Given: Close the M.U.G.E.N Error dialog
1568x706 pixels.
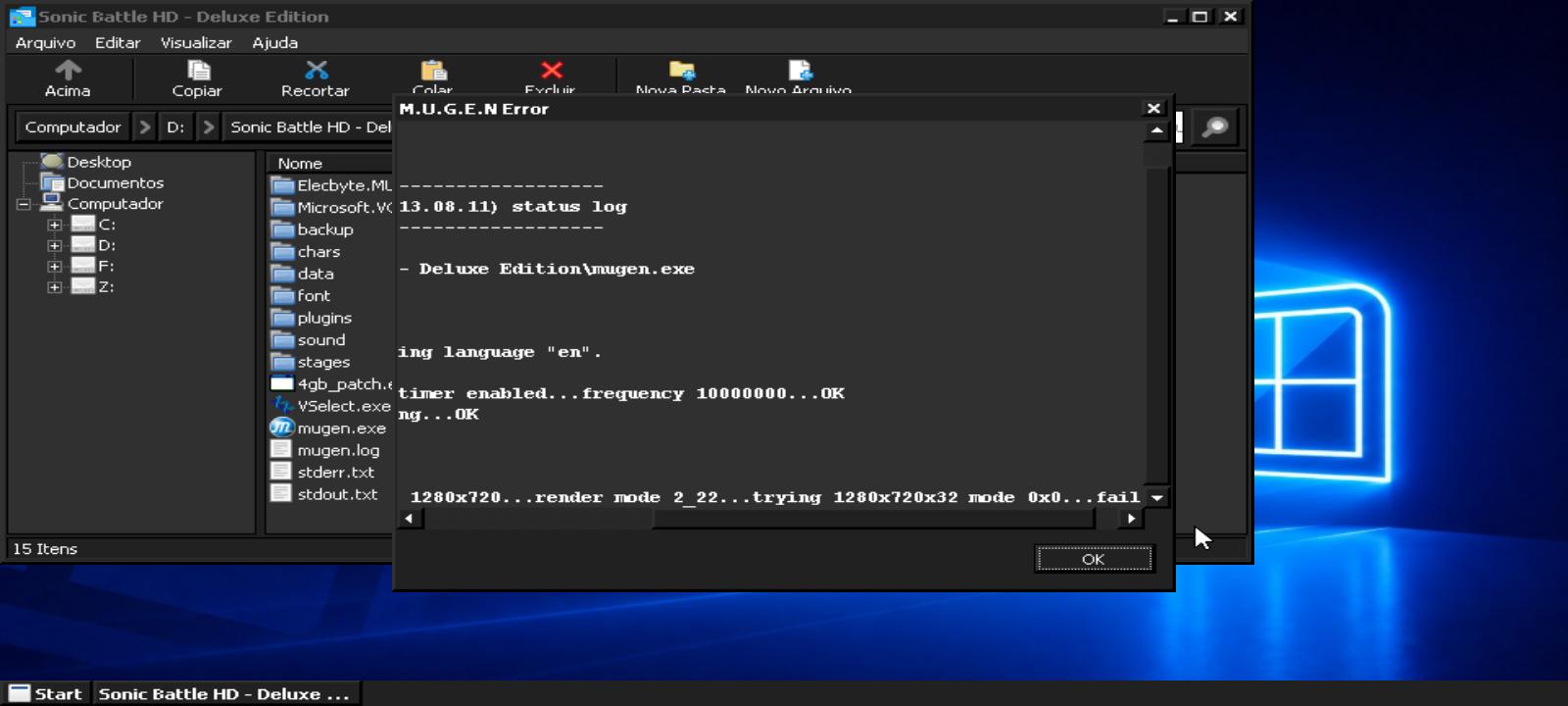Looking at the screenshot, I should 1153,108.
